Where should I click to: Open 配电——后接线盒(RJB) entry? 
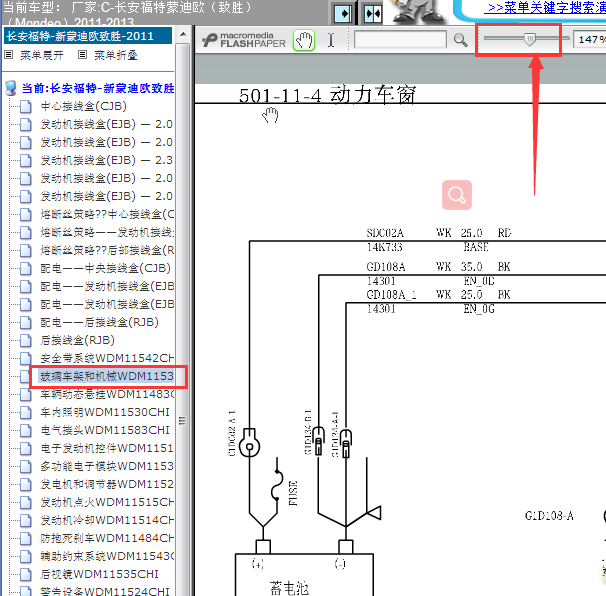click(99, 322)
